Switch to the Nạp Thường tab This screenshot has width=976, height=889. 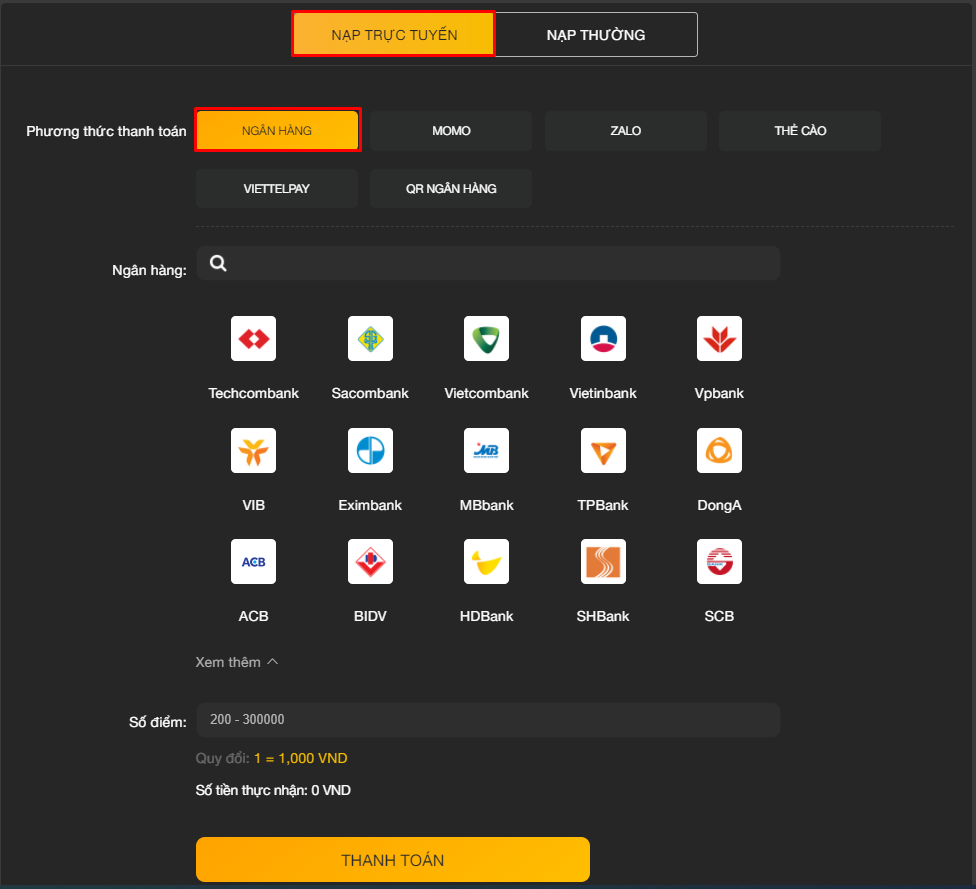pos(596,35)
